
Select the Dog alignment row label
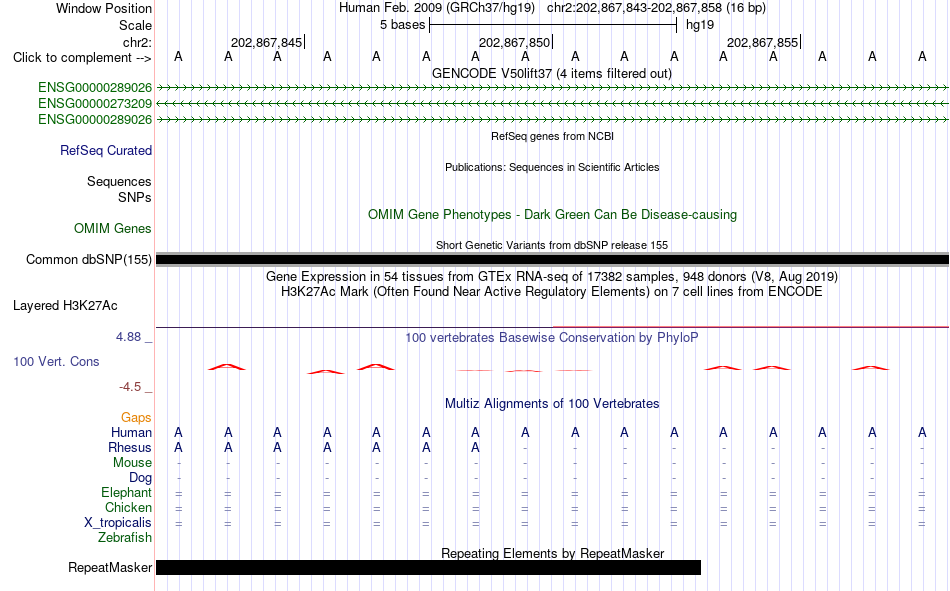tap(140, 478)
